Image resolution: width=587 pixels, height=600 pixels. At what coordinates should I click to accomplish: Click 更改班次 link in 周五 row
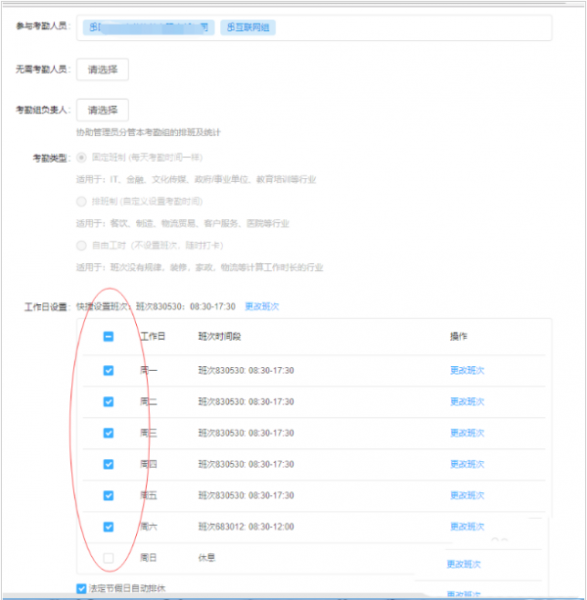point(467,496)
